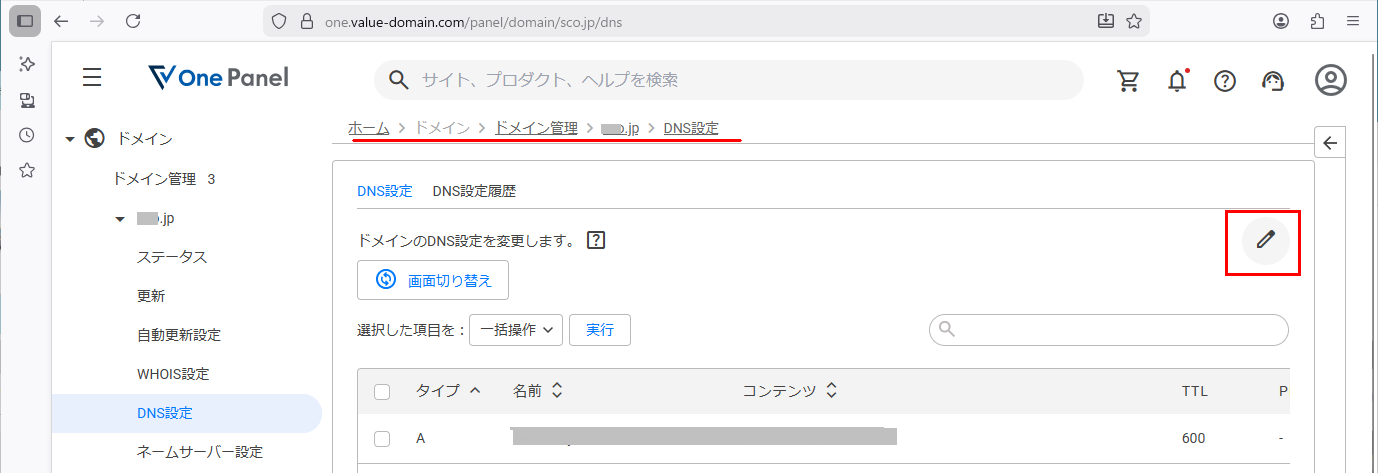Open WHOIS設定 in the sidebar
The width and height of the screenshot is (1378, 473).
click(x=173, y=374)
